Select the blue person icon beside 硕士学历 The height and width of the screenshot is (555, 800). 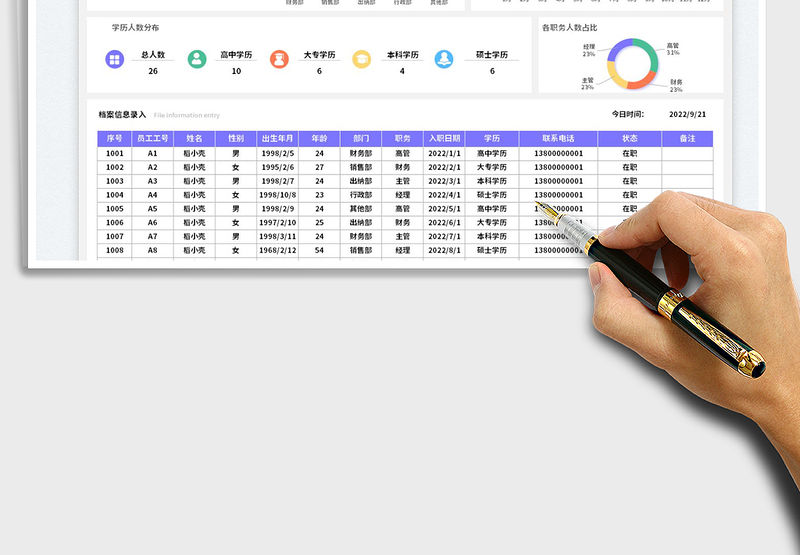[444, 60]
